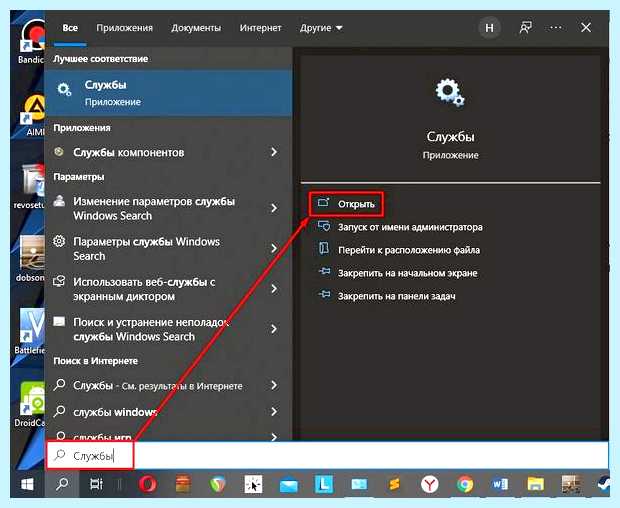This screenshot has width=620, height=508.
Task: Expand Параметры службы Windows Search arrow
Action: [x=274, y=248]
